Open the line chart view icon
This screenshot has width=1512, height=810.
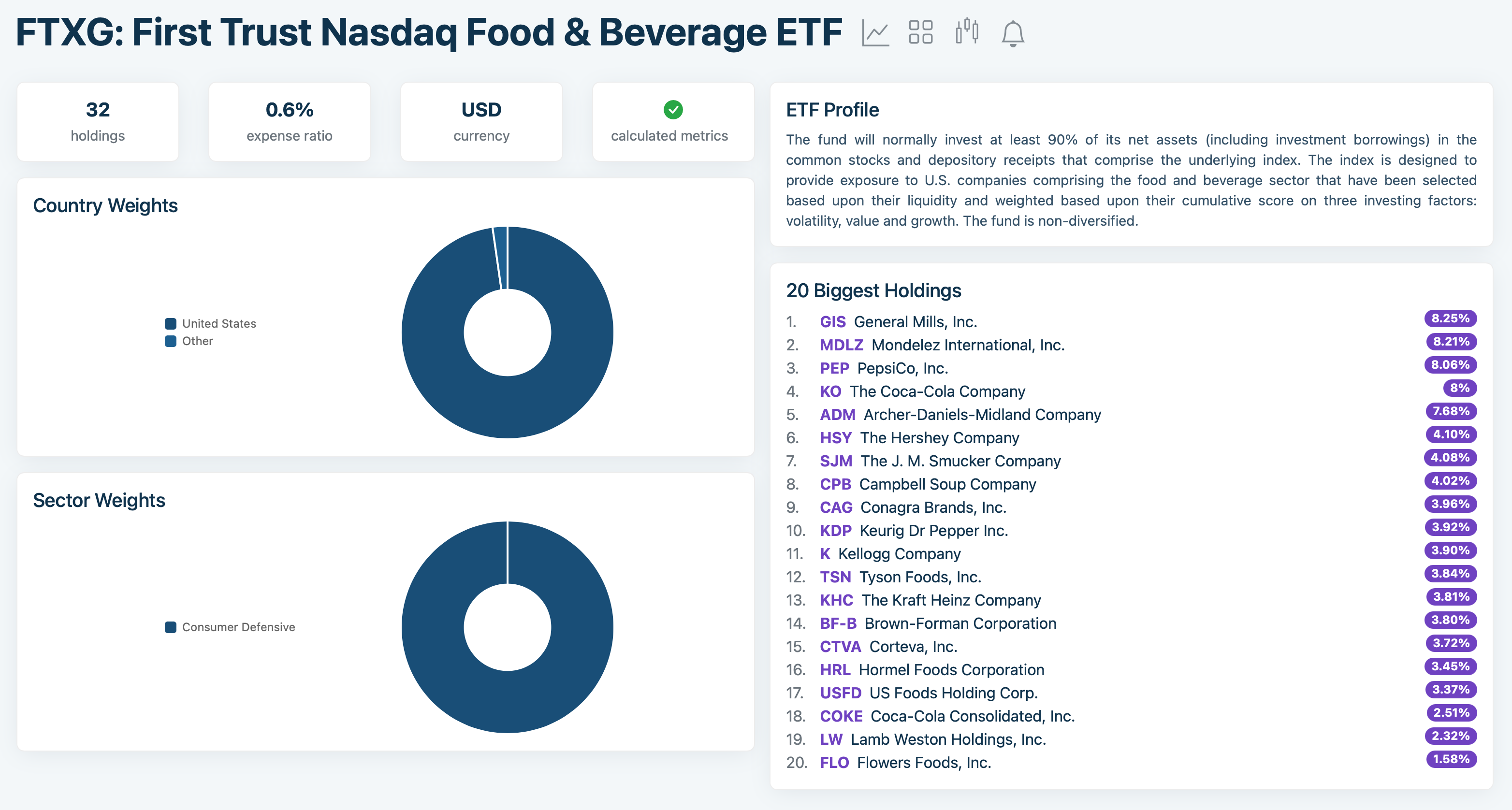[874, 32]
